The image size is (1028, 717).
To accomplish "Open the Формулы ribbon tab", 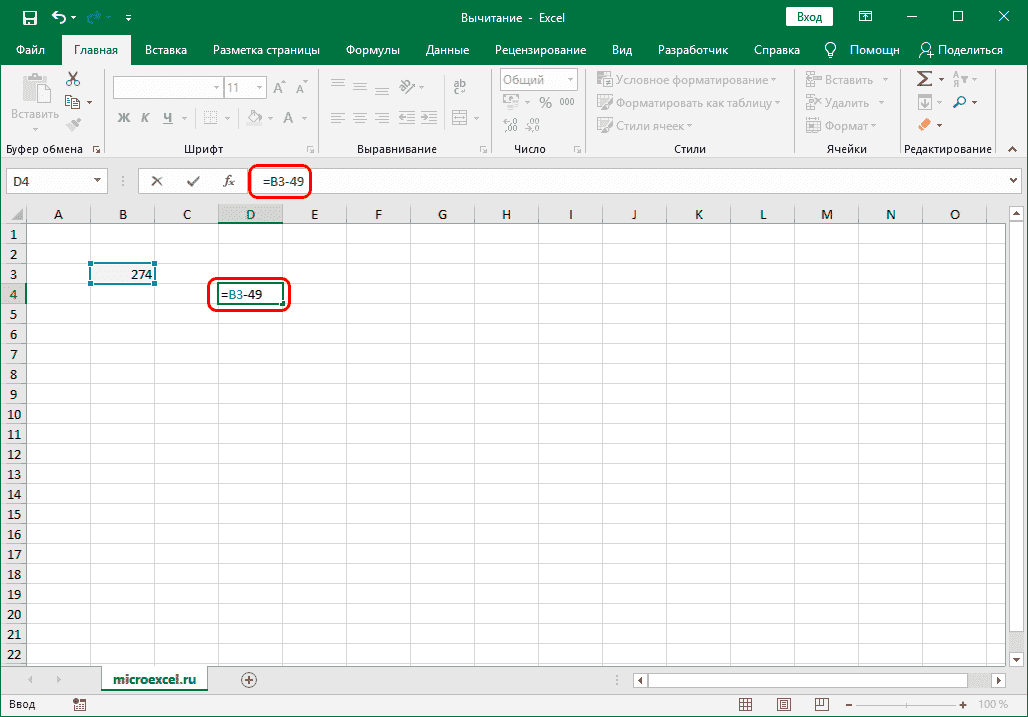I will pos(372,50).
